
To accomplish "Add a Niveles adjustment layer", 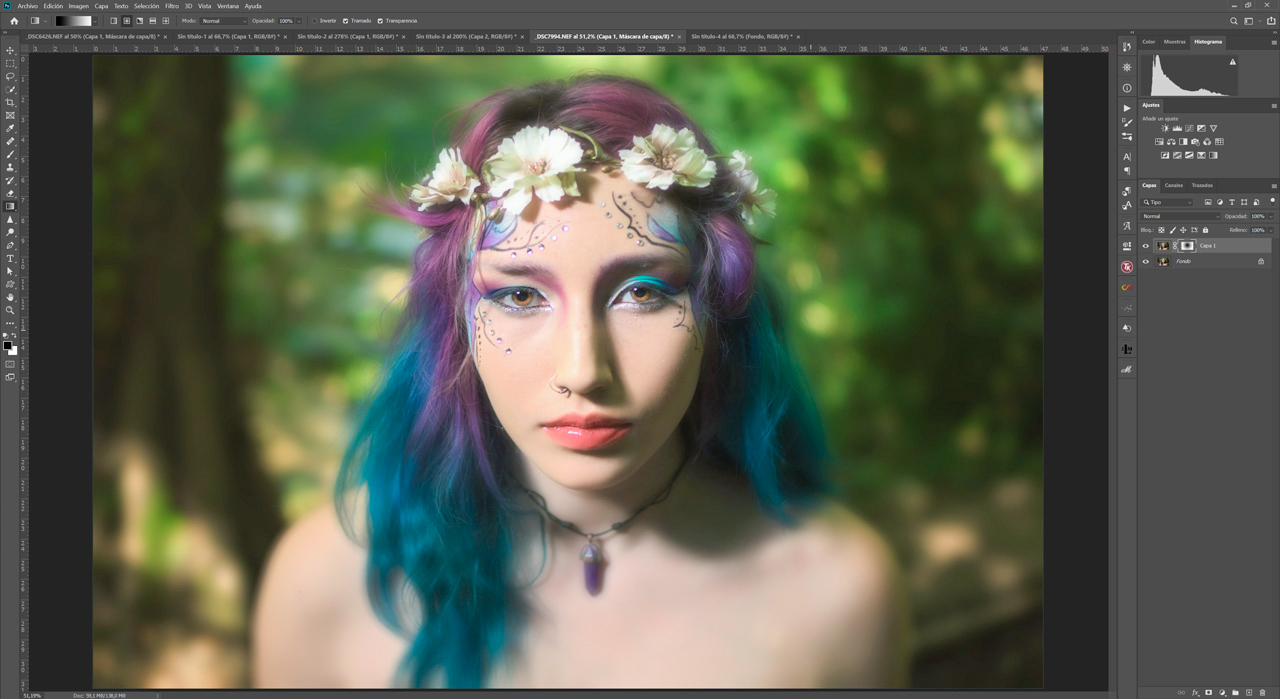I will point(1177,129).
